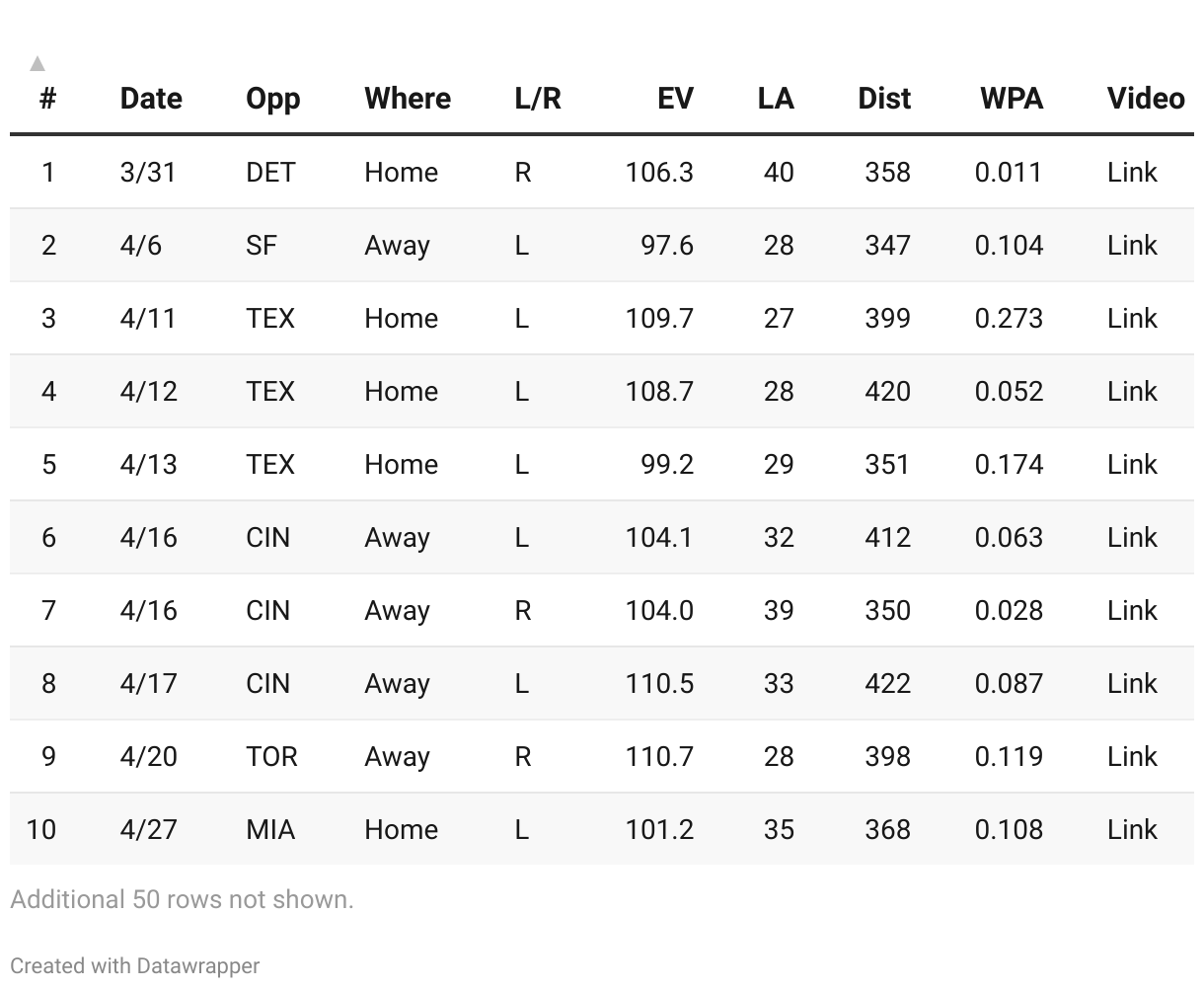Open video Link for row 7

pos(1132,611)
